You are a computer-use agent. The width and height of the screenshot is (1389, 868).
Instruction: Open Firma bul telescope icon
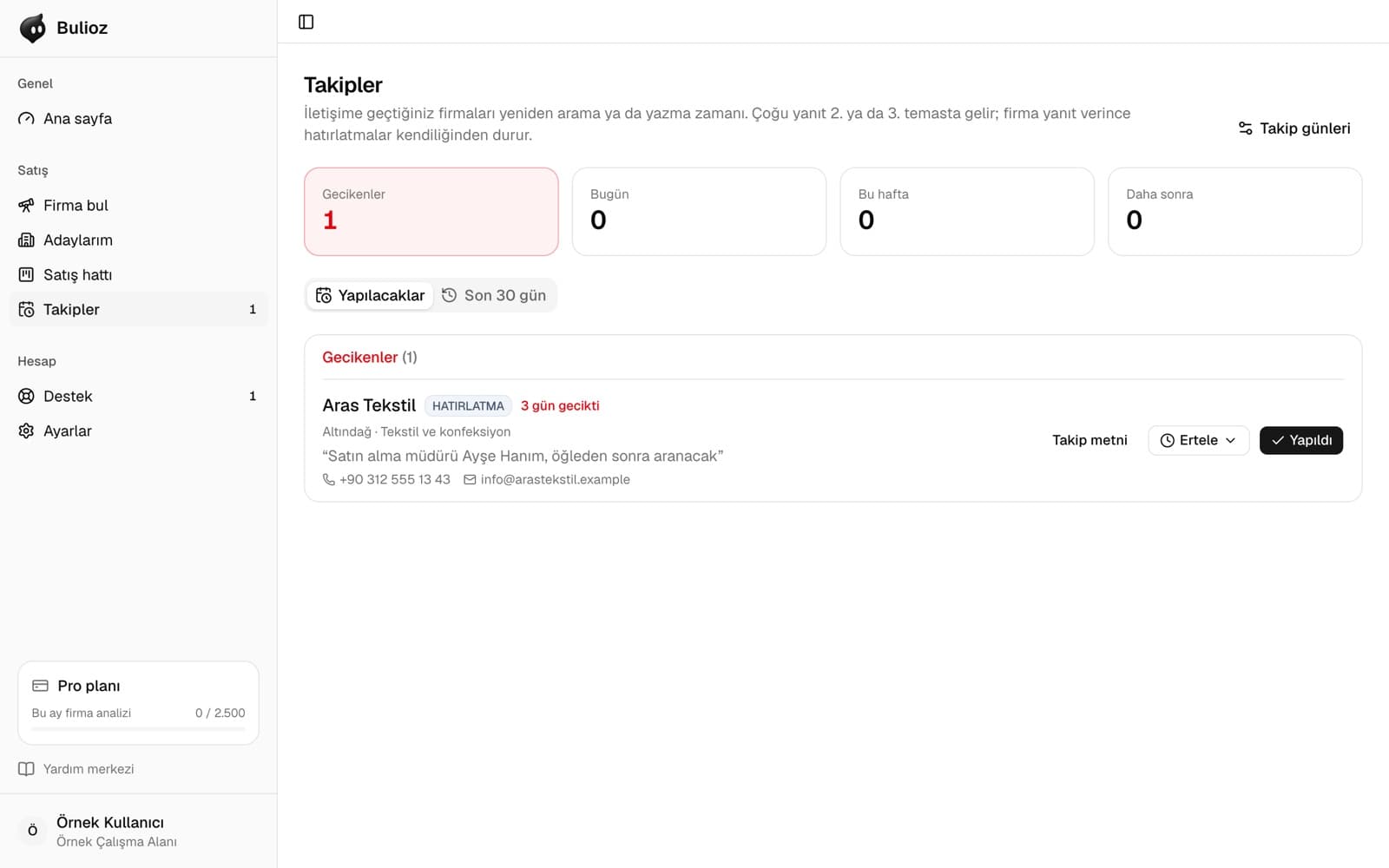tap(26, 206)
